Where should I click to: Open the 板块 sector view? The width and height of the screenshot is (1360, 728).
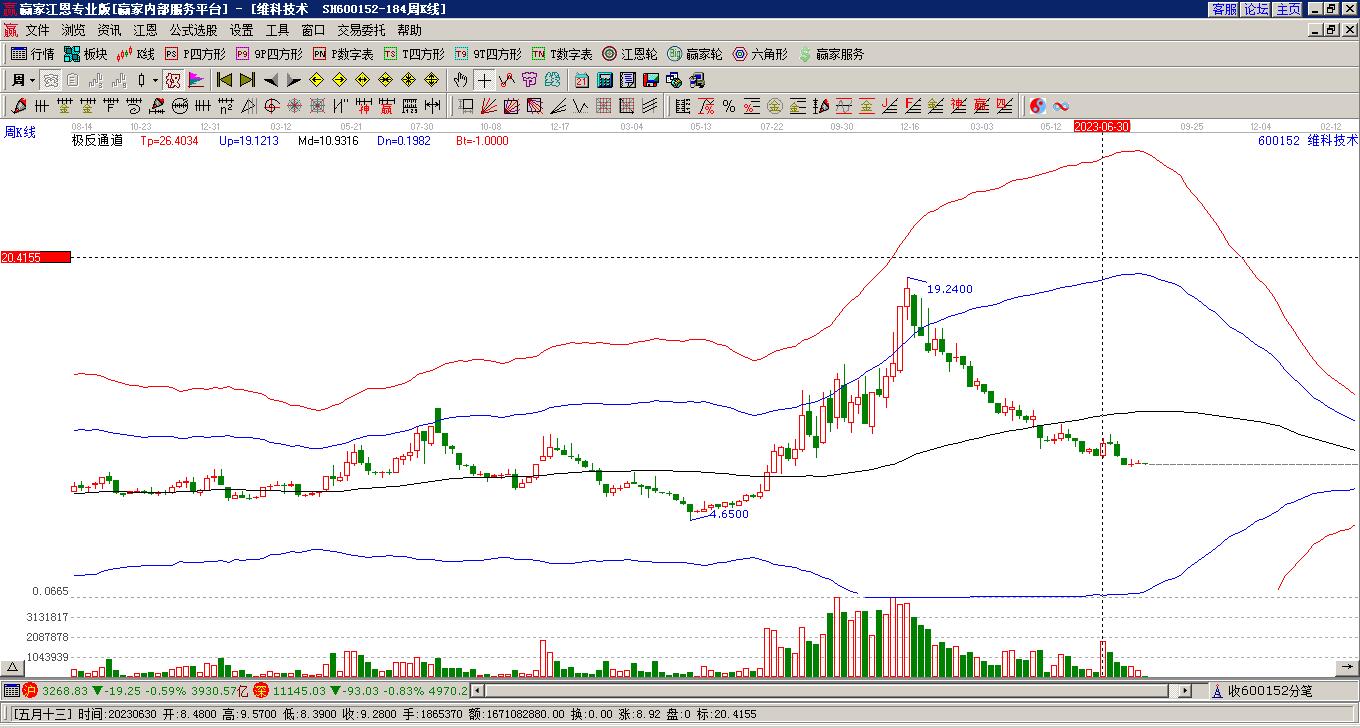86,54
